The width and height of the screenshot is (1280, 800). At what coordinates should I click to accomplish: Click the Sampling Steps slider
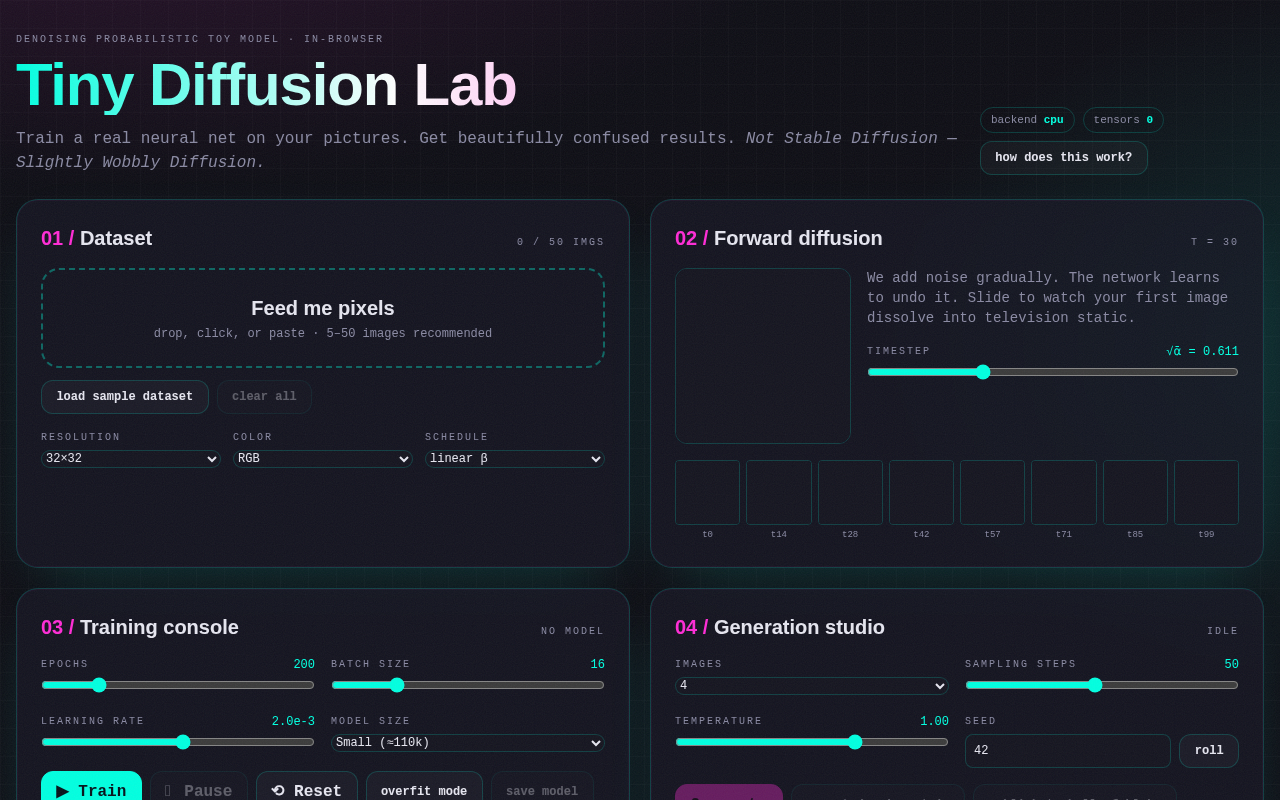coord(1102,685)
